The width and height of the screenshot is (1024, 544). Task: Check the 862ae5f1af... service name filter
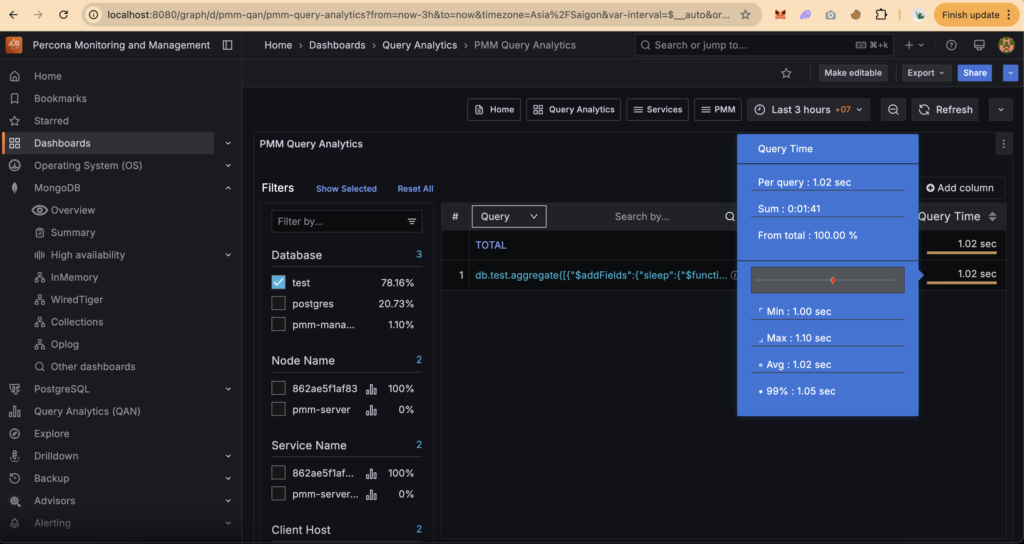click(278, 472)
